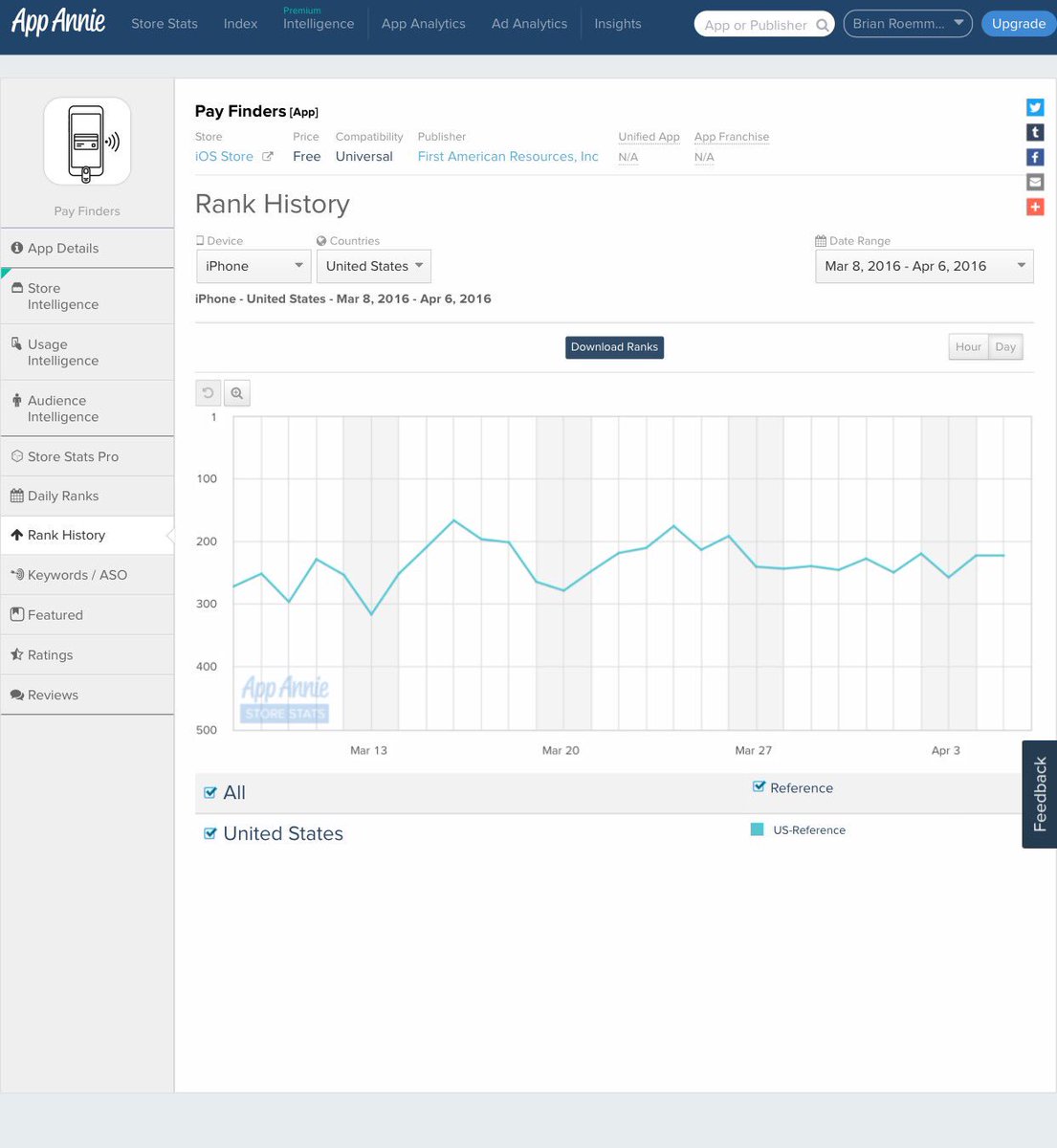Toggle the Reference checkbox
This screenshot has width=1057, height=1148.
[x=759, y=787]
